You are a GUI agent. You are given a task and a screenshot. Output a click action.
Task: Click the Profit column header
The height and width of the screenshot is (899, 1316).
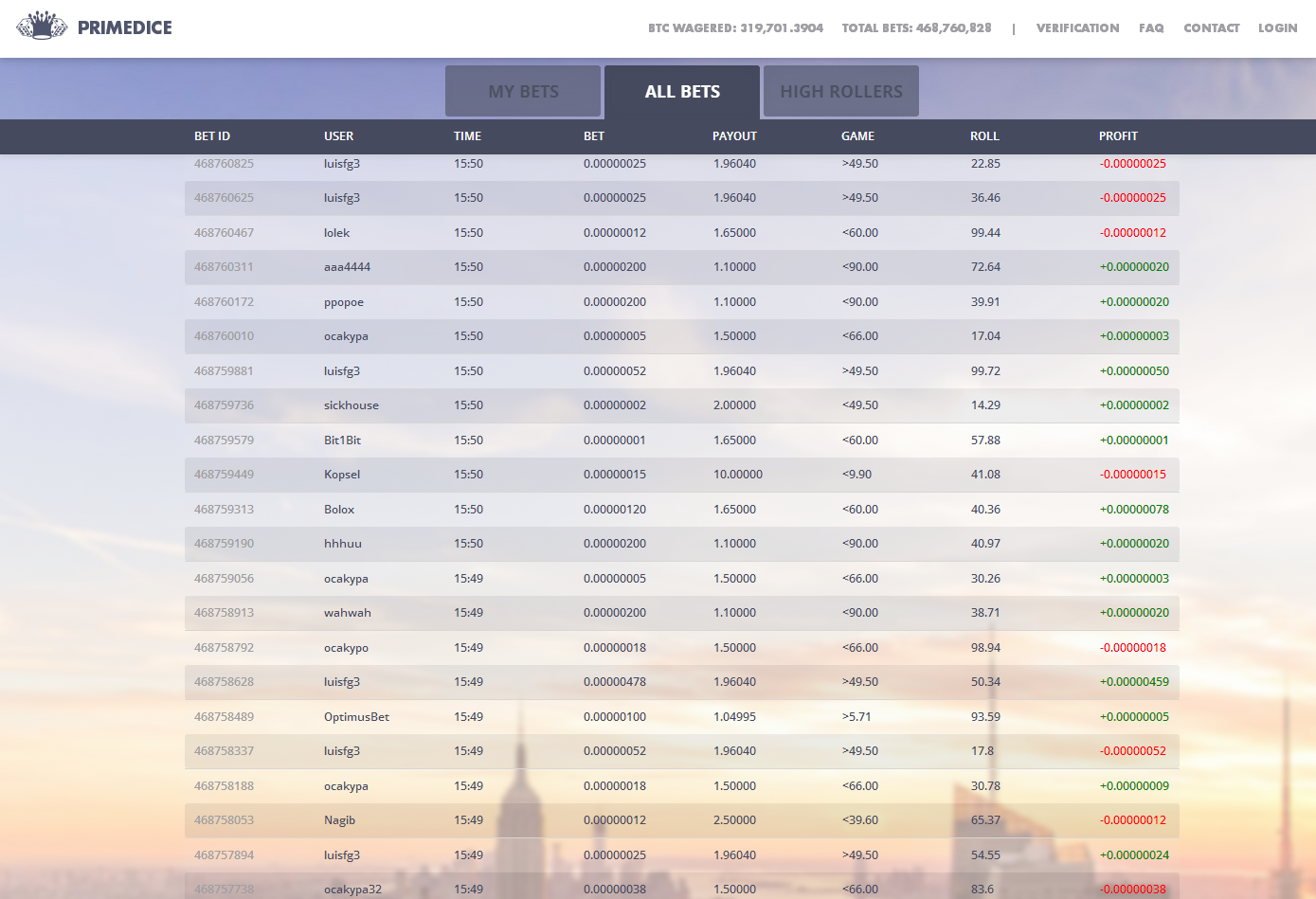[1118, 136]
